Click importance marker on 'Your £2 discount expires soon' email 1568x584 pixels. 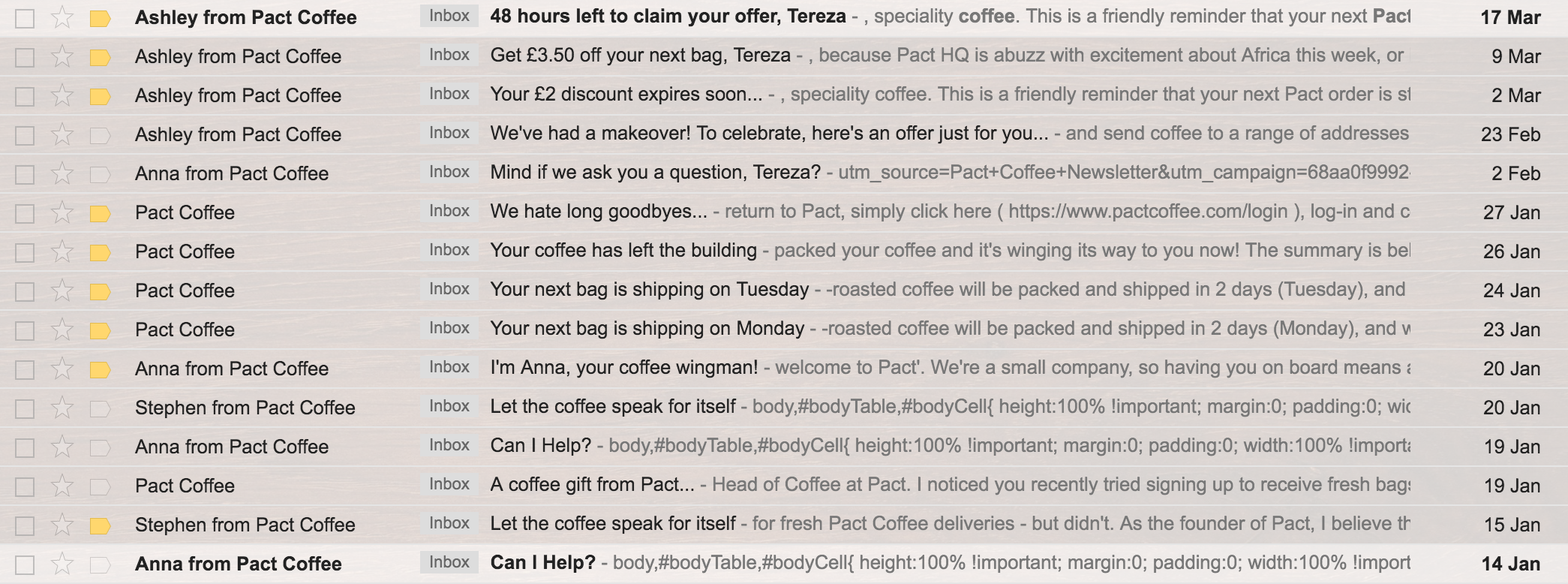click(x=100, y=96)
